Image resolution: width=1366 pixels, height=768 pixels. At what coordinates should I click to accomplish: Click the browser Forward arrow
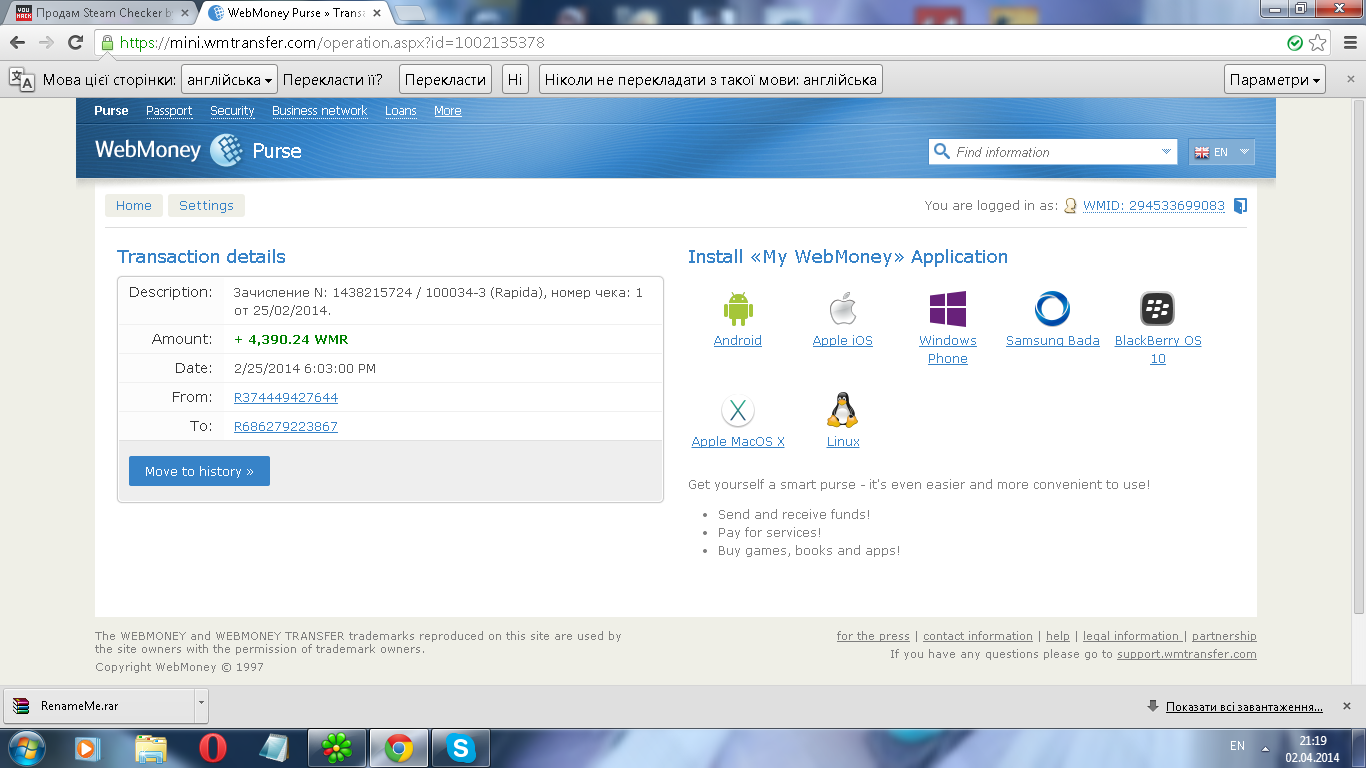point(46,43)
